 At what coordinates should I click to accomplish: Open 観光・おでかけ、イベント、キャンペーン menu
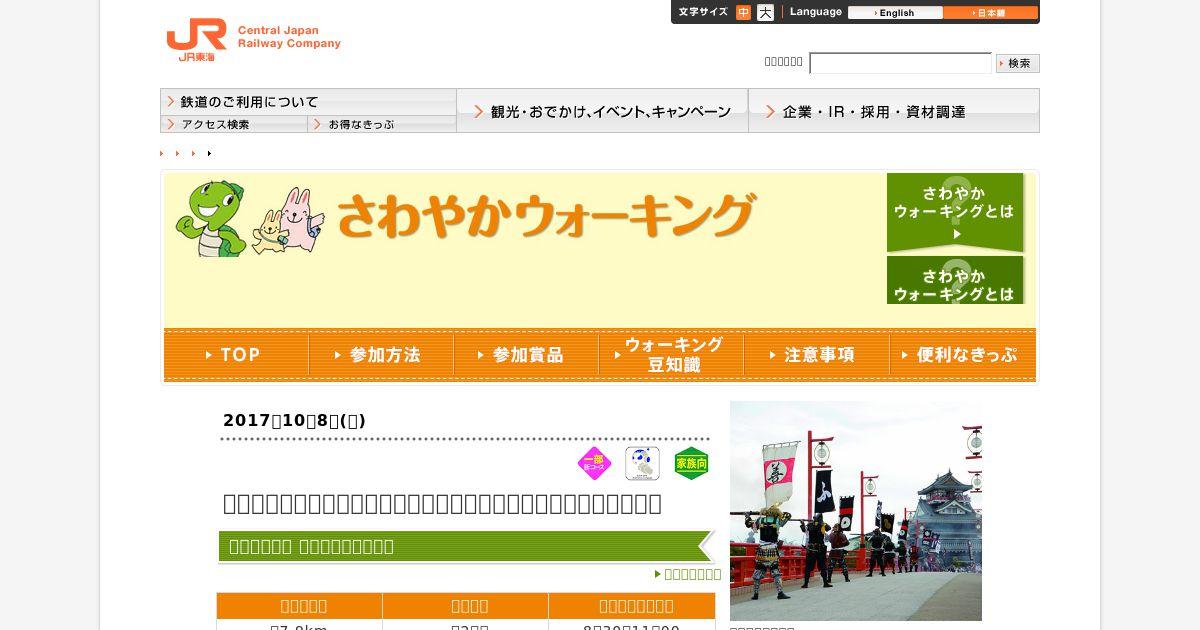602,111
